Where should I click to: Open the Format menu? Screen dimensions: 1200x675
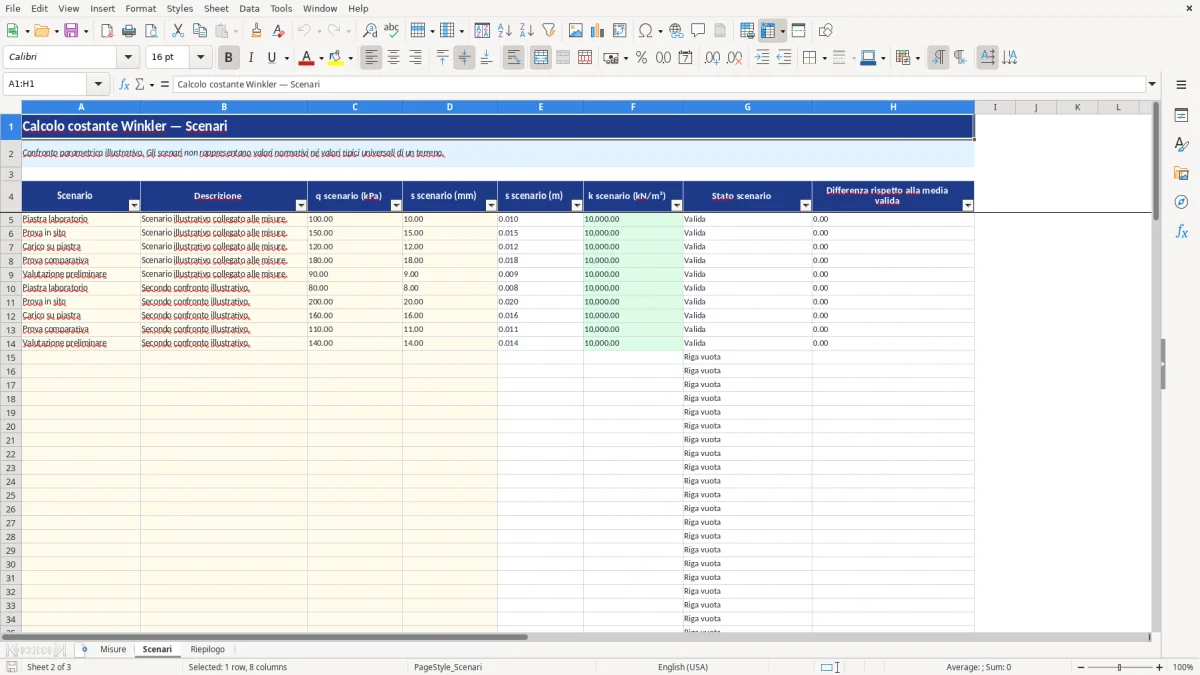click(x=140, y=8)
